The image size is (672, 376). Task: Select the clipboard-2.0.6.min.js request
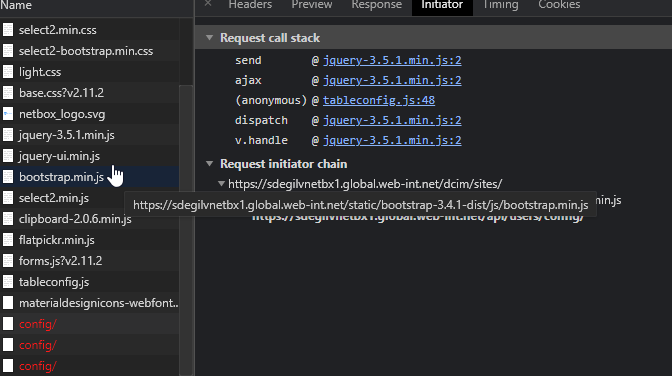[90, 219]
